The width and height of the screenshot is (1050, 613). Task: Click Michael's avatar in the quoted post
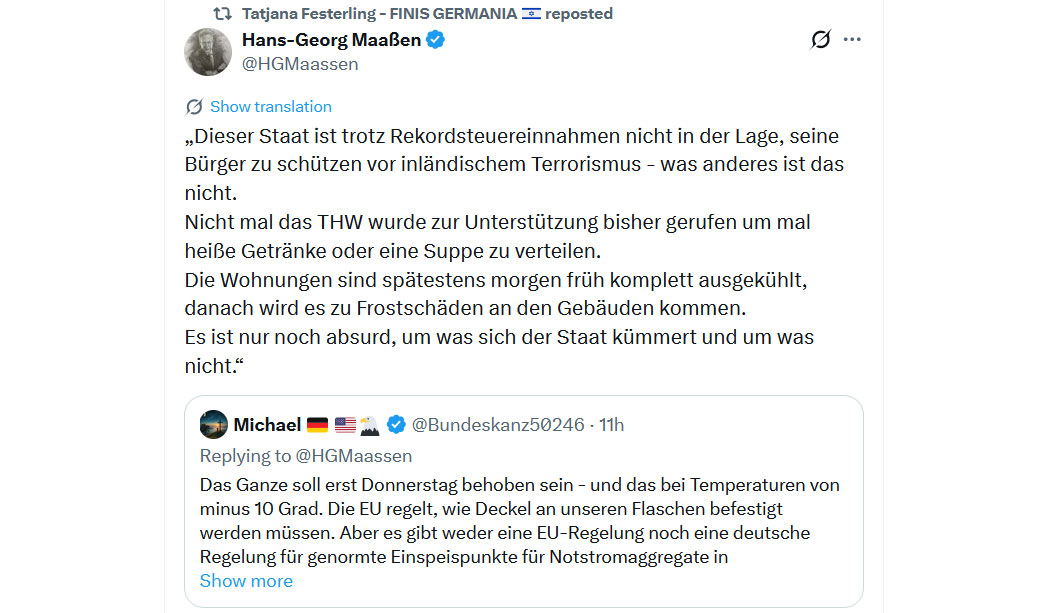pyautogui.click(x=213, y=424)
